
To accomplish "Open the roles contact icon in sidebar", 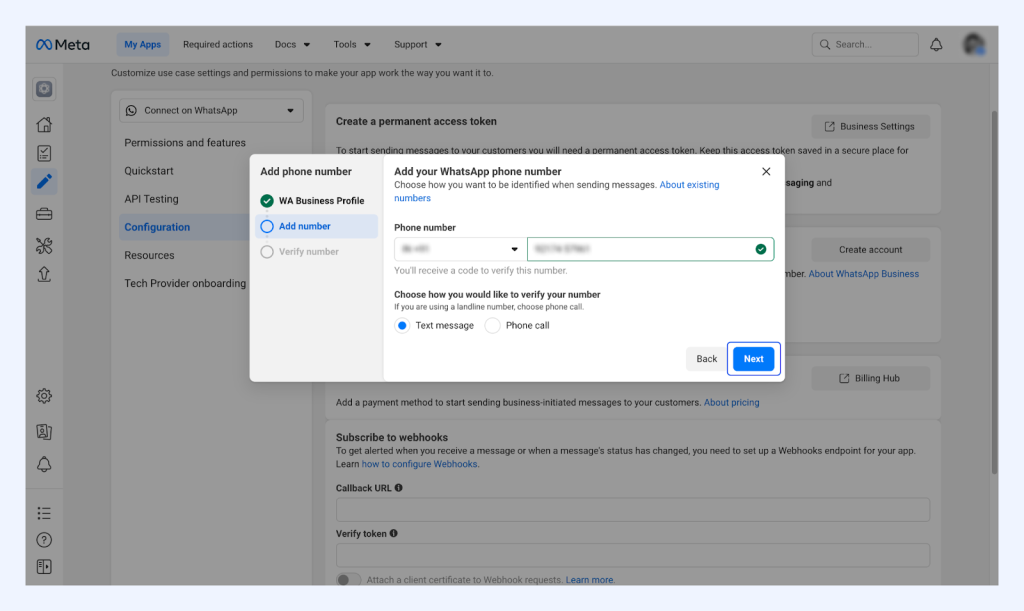I will (44, 431).
